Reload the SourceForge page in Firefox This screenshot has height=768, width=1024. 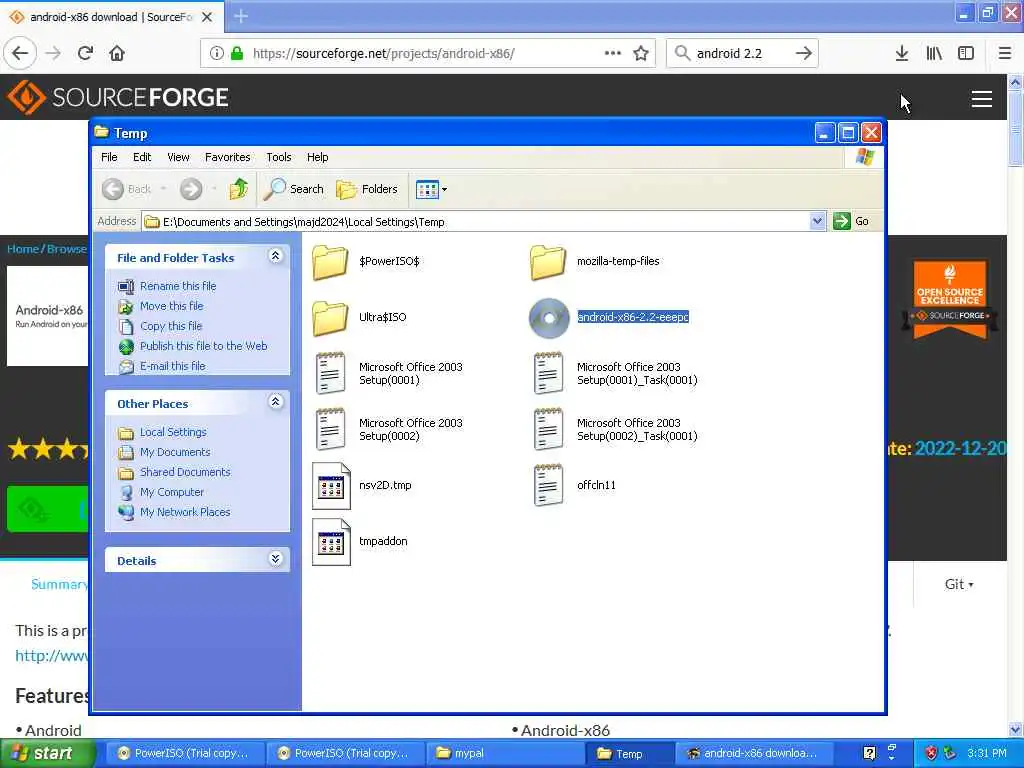pos(85,53)
